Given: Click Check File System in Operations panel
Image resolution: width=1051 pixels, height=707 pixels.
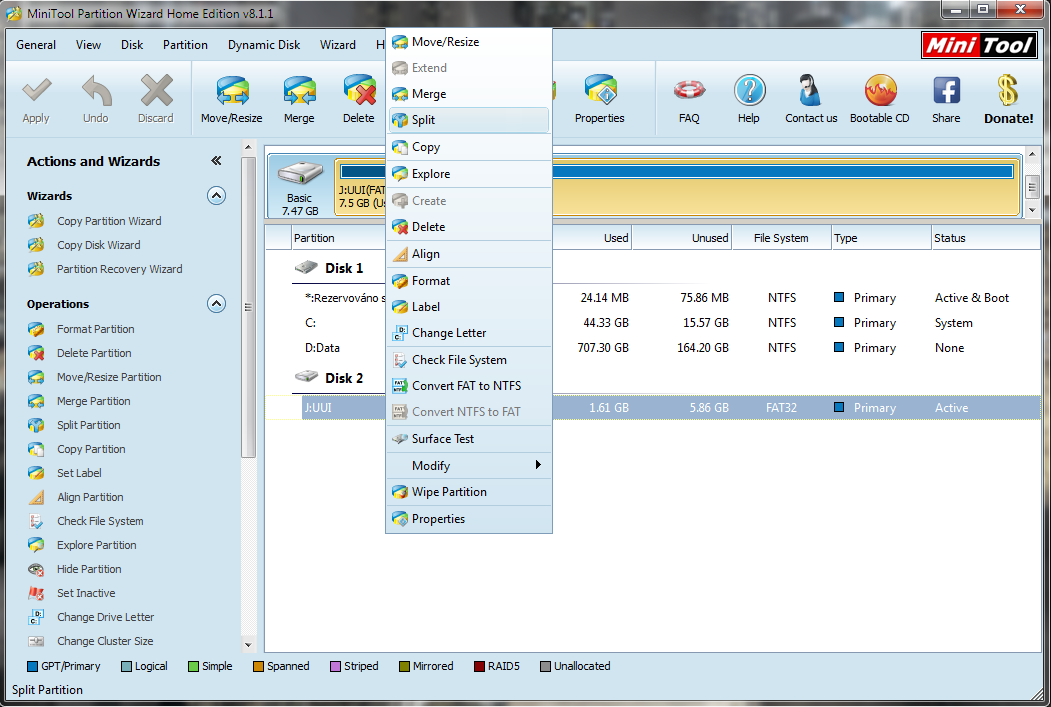Looking at the screenshot, I should tap(100, 521).
